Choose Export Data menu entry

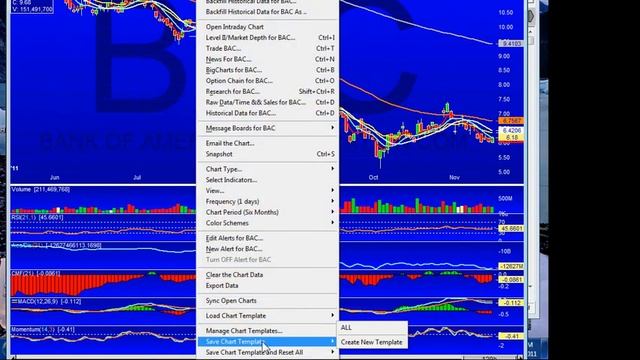268,286
